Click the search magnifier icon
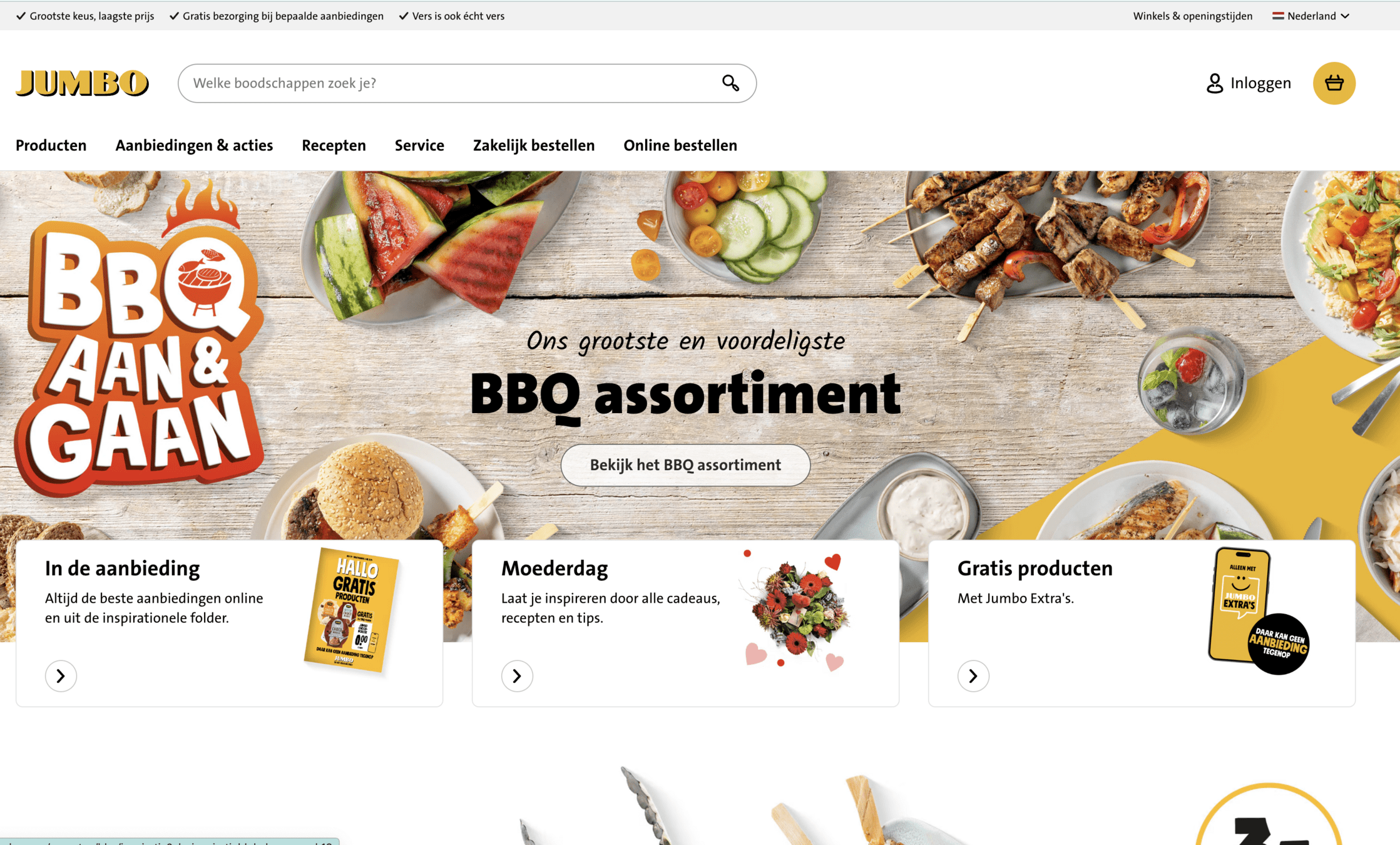Image resolution: width=1400 pixels, height=845 pixels. click(x=730, y=83)
